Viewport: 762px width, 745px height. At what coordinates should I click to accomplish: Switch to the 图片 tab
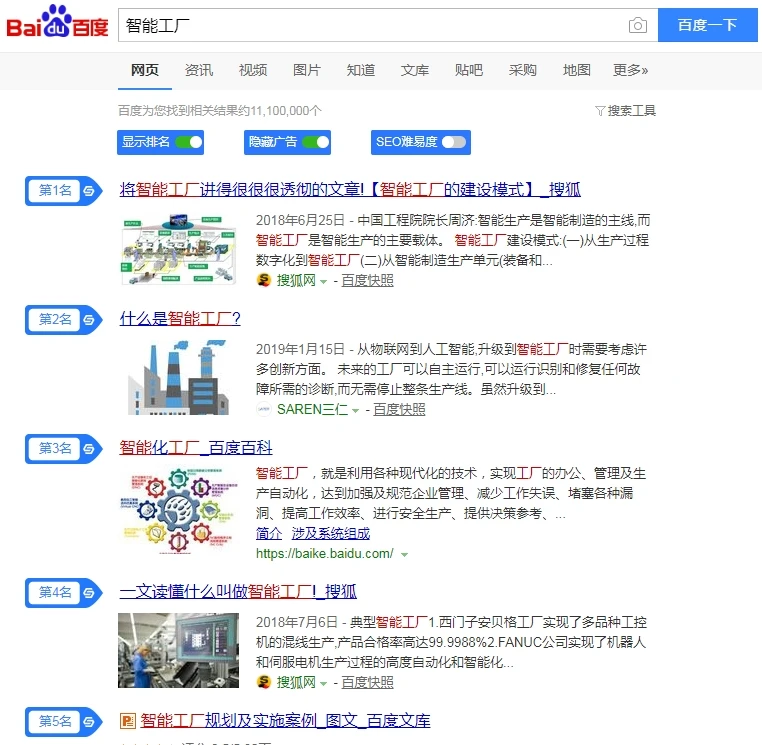pyautogui.click(x=307, y=70)
